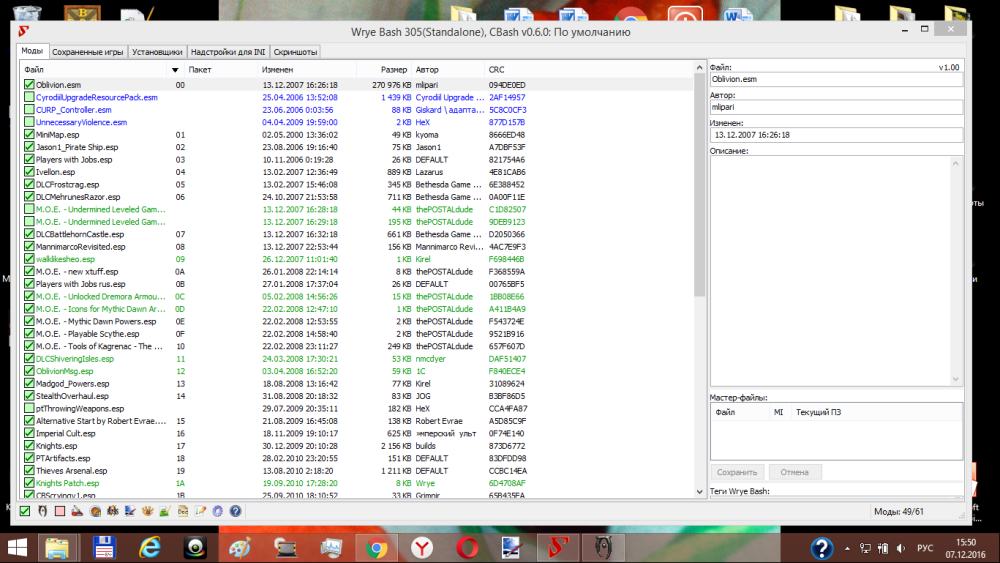
Task: Open help via blue question mark icon
Action: 235,511
